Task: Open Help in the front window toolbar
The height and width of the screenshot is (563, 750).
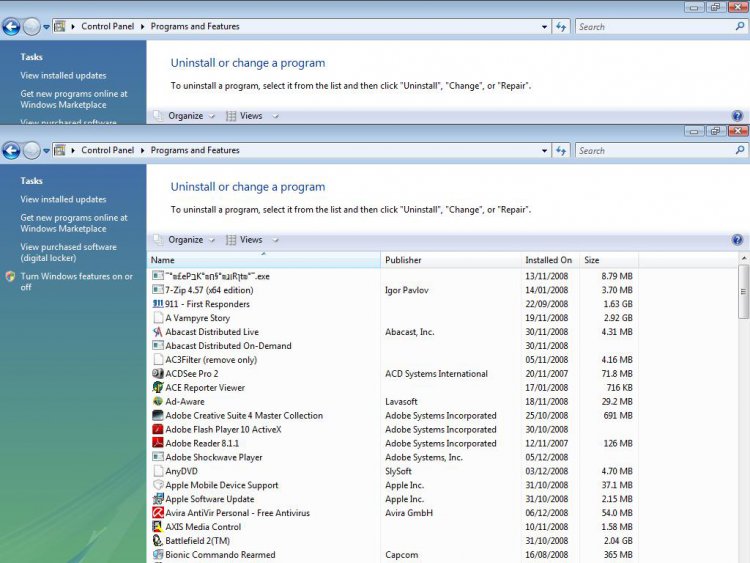Action: coord(737,240)
